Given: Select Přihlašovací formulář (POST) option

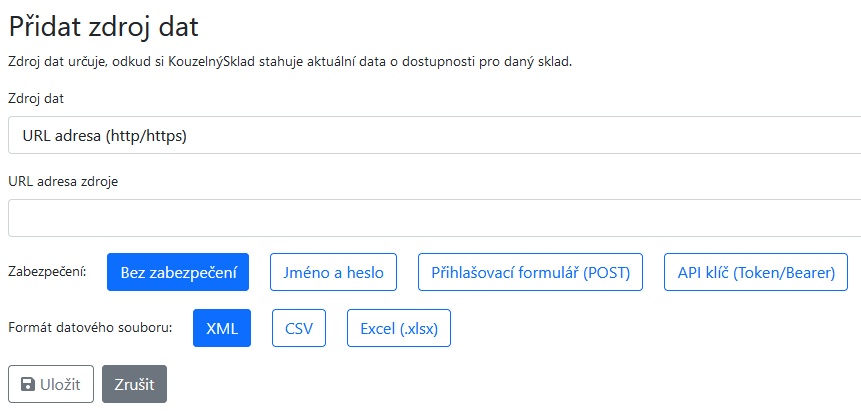Looking at the screenshot, I should tap(530, 272).
